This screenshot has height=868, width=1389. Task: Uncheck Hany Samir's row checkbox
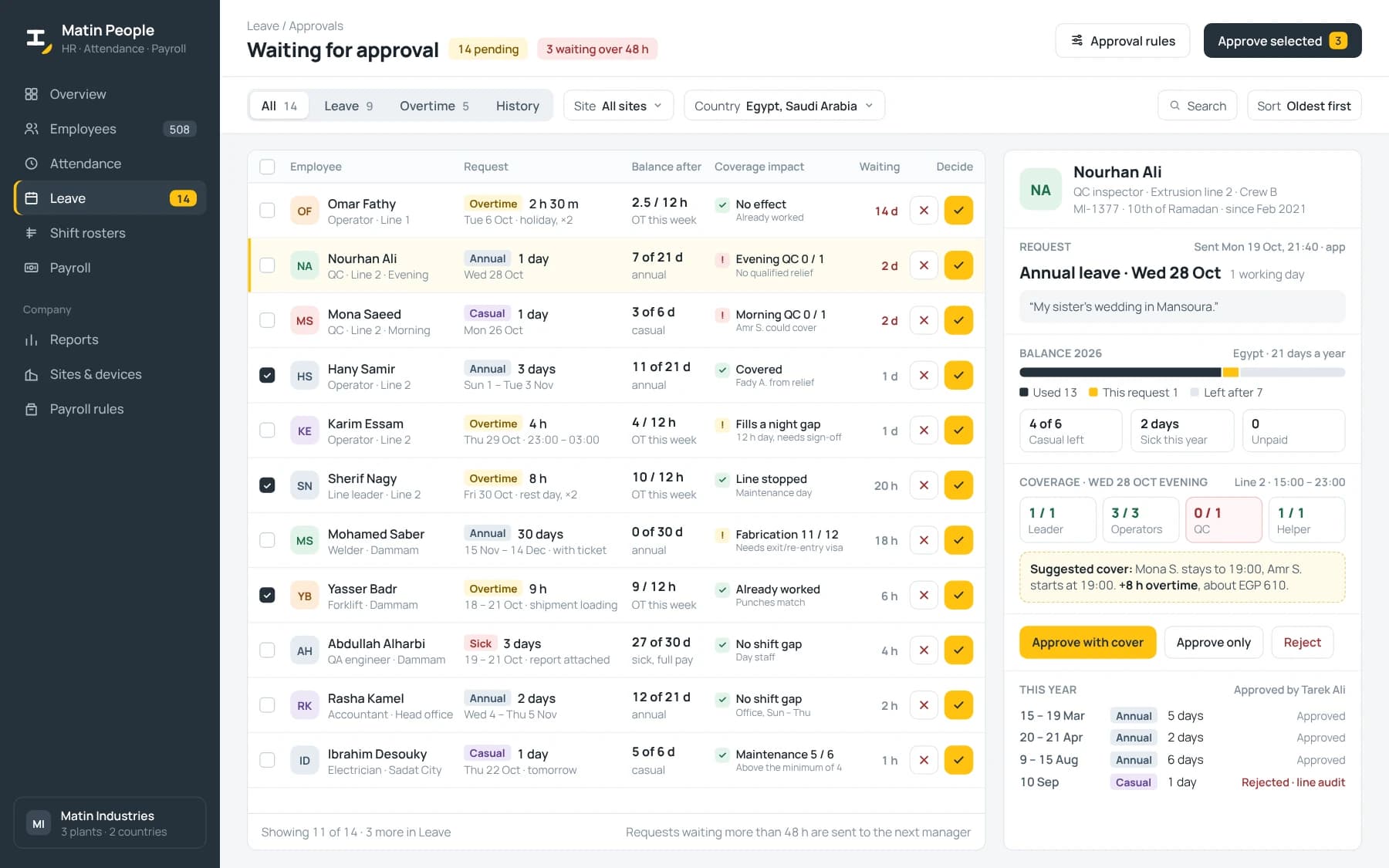[x=267, y=376]
